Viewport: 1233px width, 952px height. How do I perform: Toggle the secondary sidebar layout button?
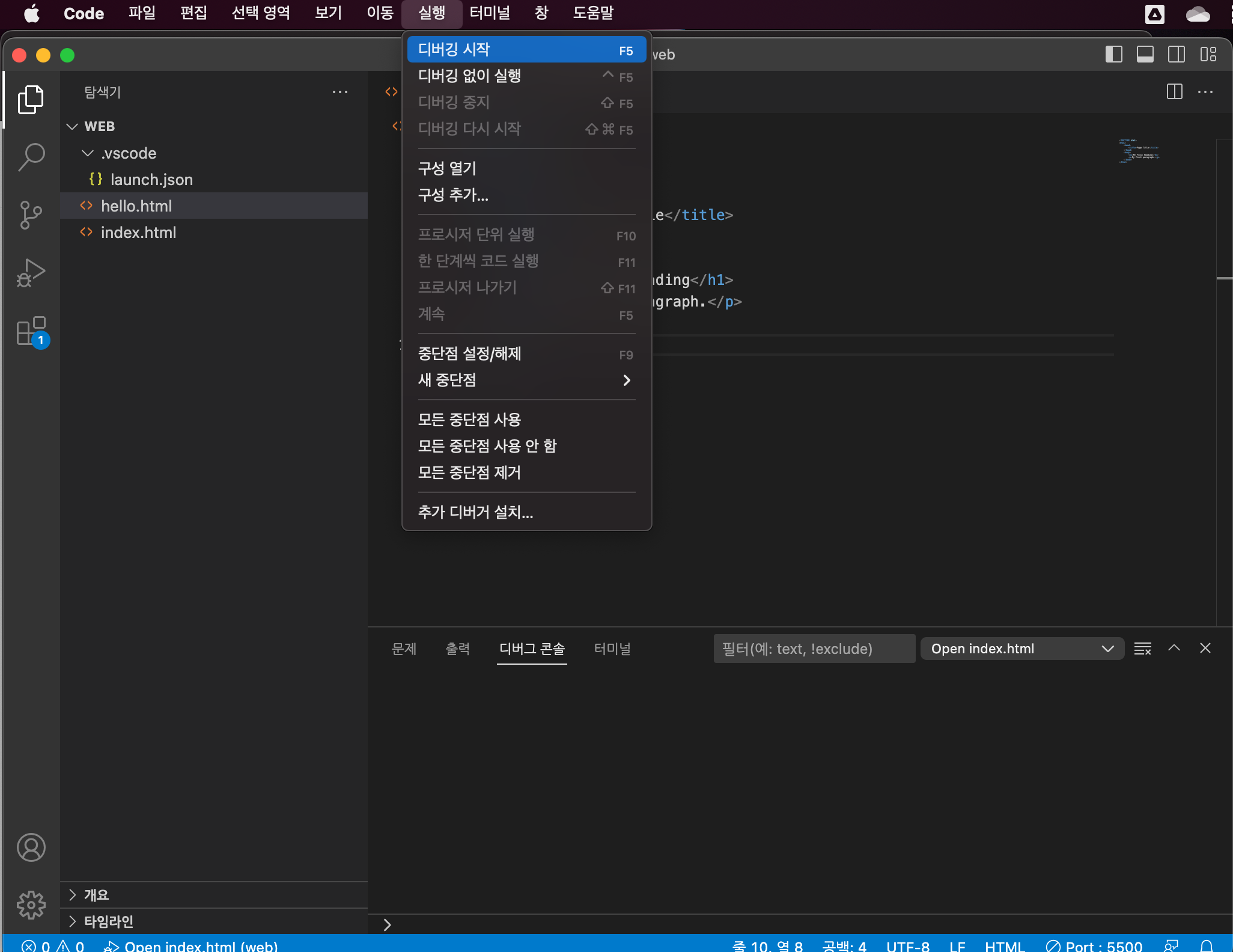pyautogui.click(x=1176, y=55)
